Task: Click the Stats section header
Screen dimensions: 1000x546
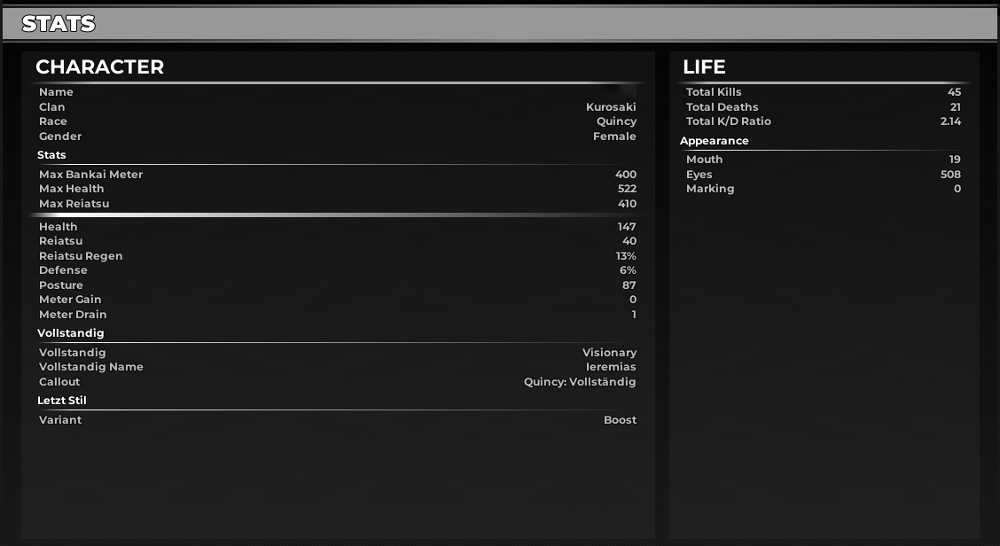Action: click(x=52, y=155)
